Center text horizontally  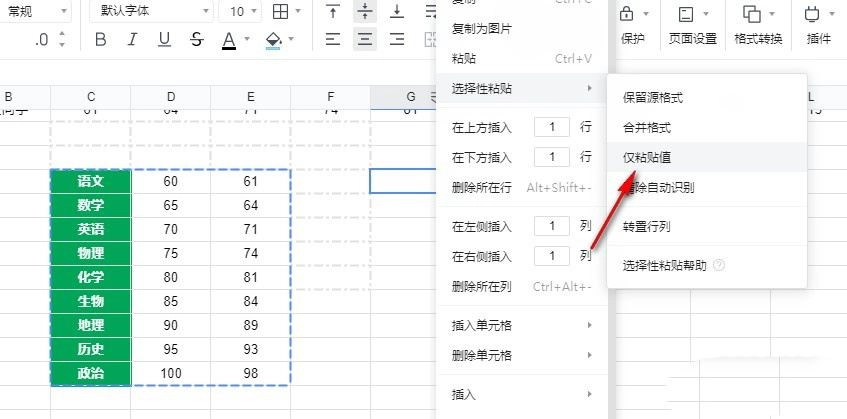365,40
